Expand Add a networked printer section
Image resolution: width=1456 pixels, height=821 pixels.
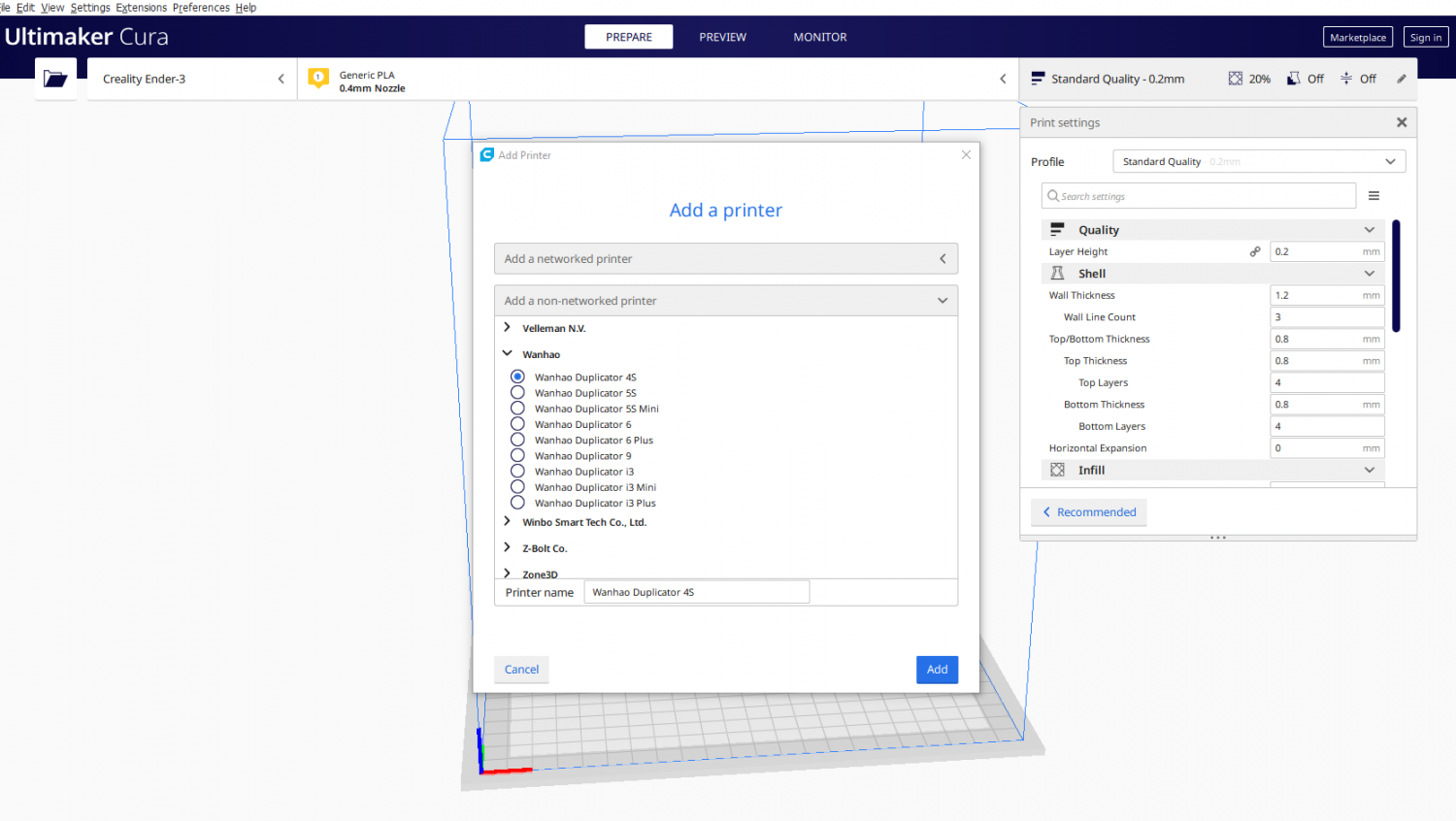click(726, 259)
